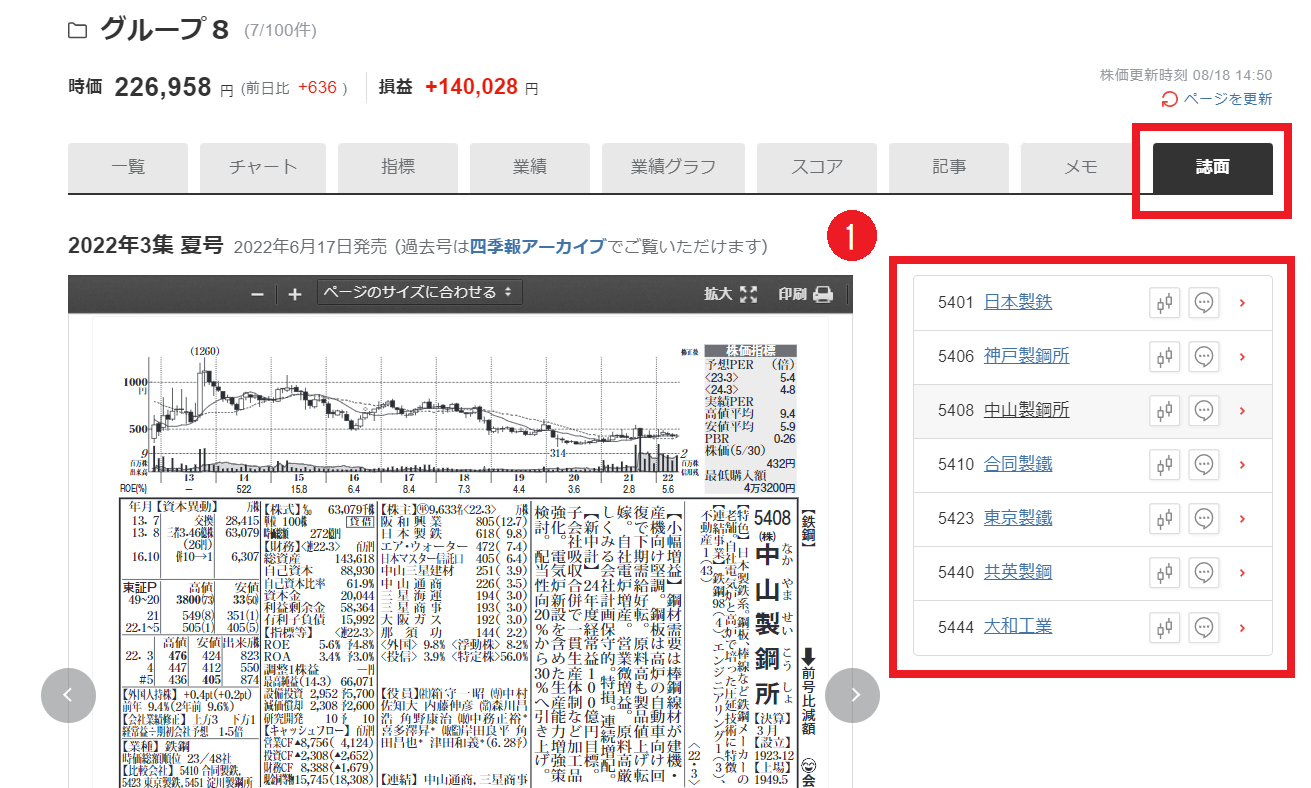Click 印刷 print button in viewer
This screenshot has height=788, width=1311.
806,294
